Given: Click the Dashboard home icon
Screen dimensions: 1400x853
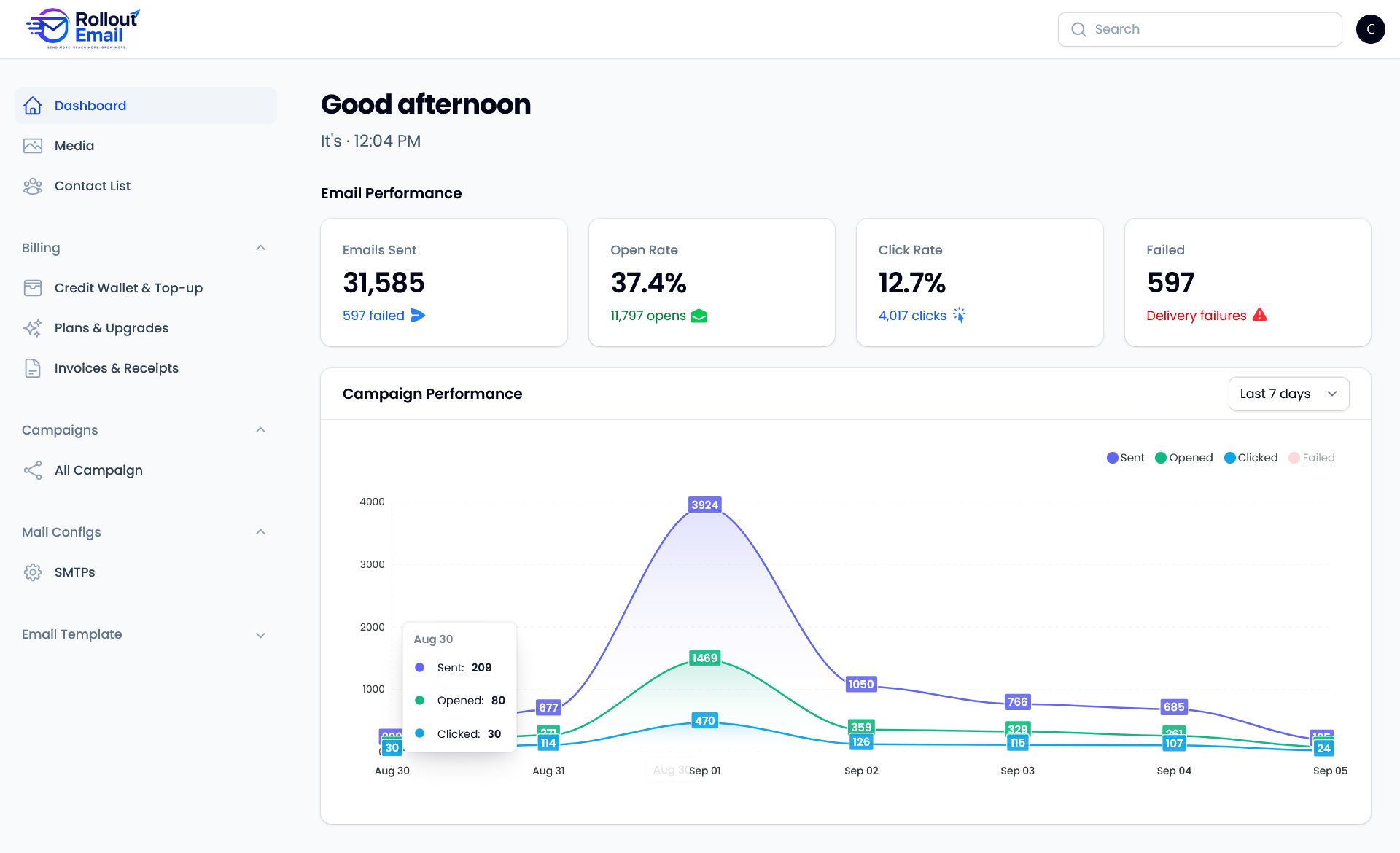Looking at the screenshot, I should click(x=33, y=106).
